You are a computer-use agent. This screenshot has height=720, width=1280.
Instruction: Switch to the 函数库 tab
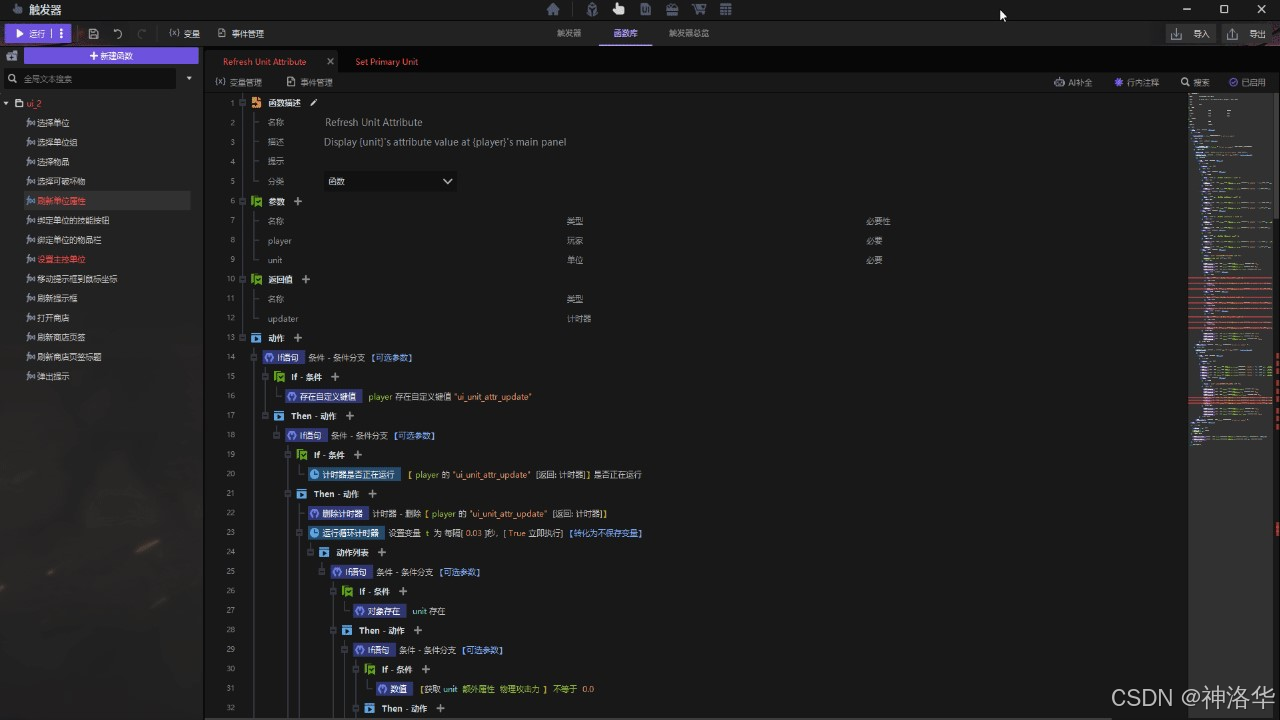click(625, 33)
